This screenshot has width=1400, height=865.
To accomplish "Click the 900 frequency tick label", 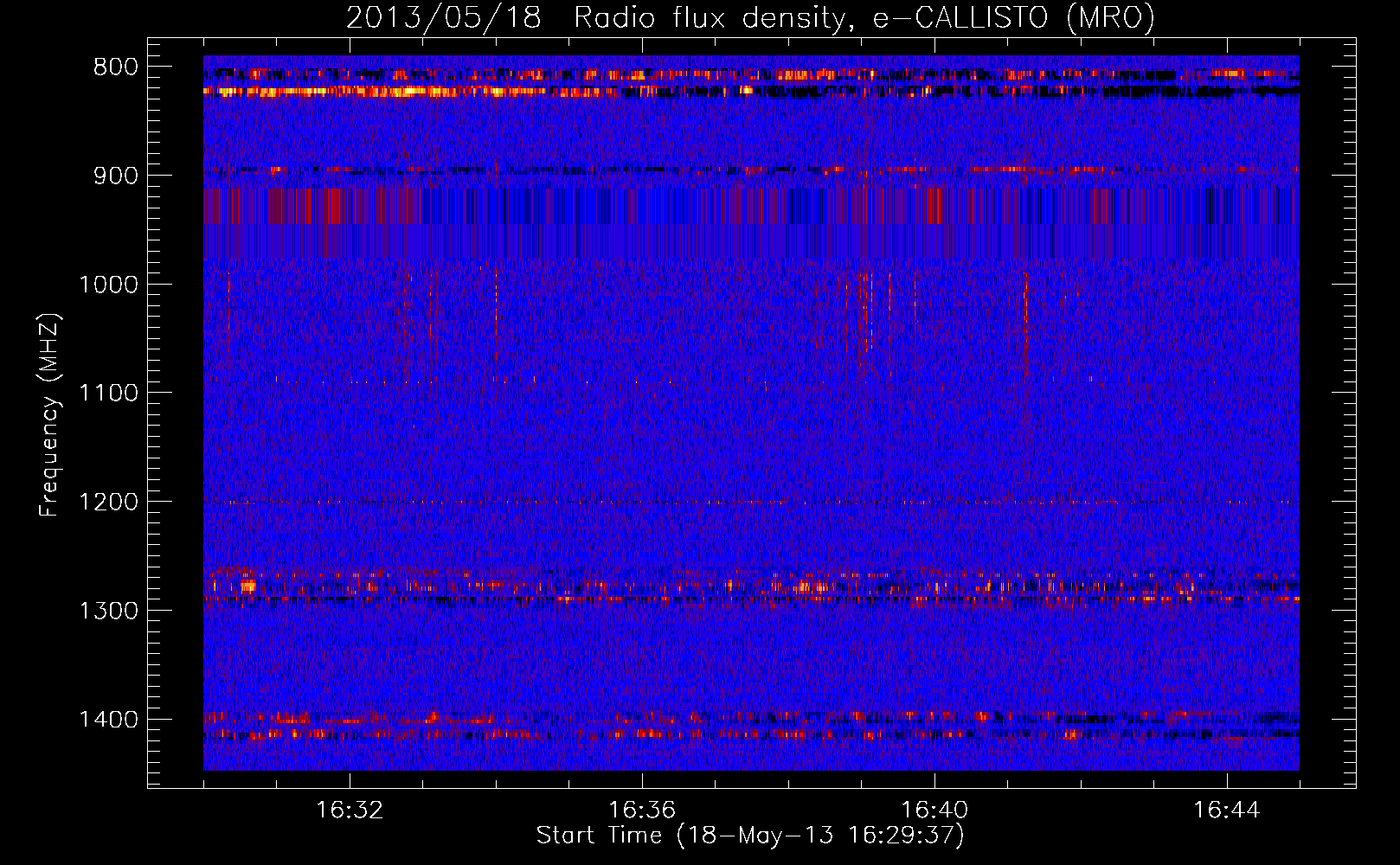I will (116, 176).
